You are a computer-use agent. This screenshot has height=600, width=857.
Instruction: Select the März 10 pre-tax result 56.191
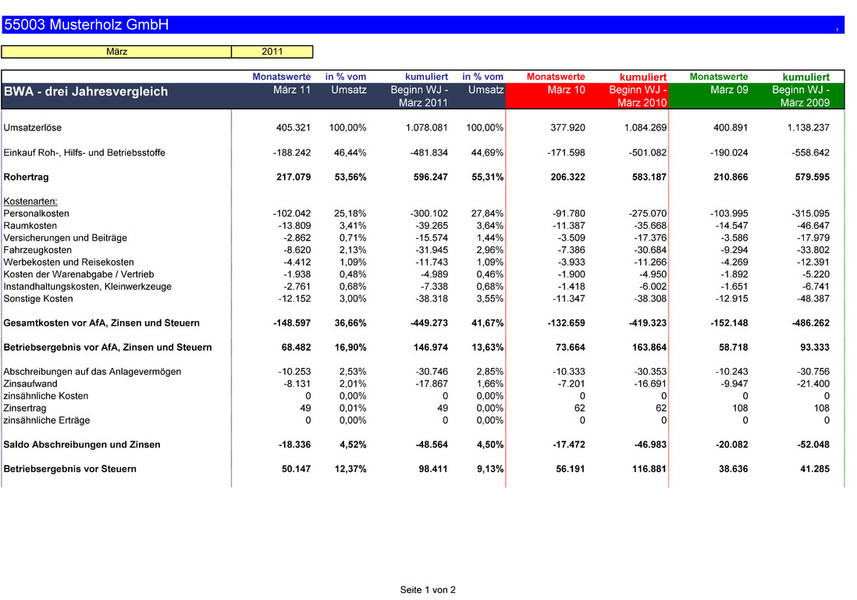[x=570, y=469]
